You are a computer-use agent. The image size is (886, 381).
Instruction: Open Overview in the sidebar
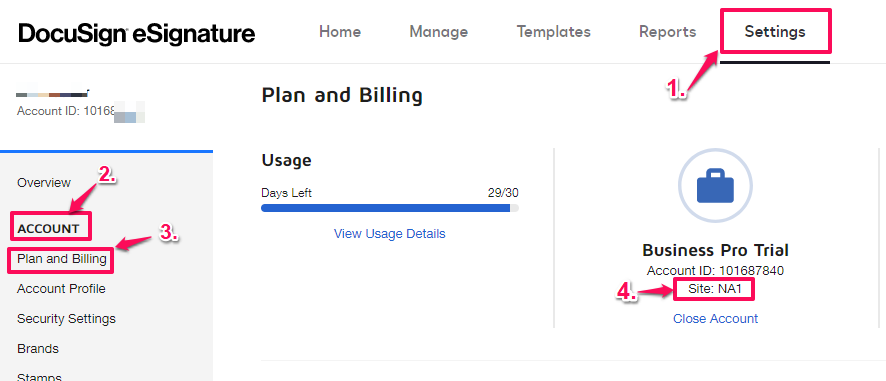[44, 183]
